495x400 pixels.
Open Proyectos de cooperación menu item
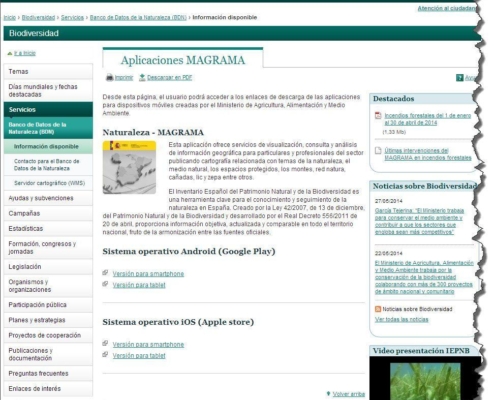pyautogui.click(x=48, y=335)
